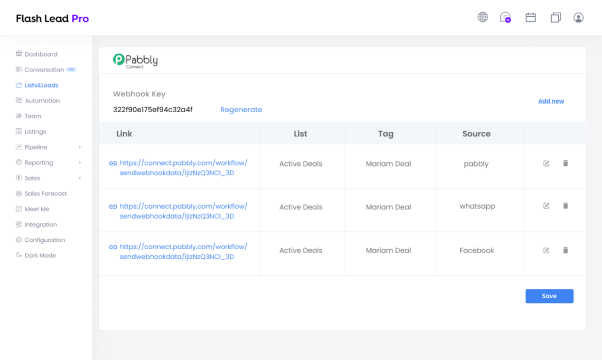The width and height of the screenshot is (602, 360).
Task: Click the Regenerate webhook key link
Action: click(241, 109)
